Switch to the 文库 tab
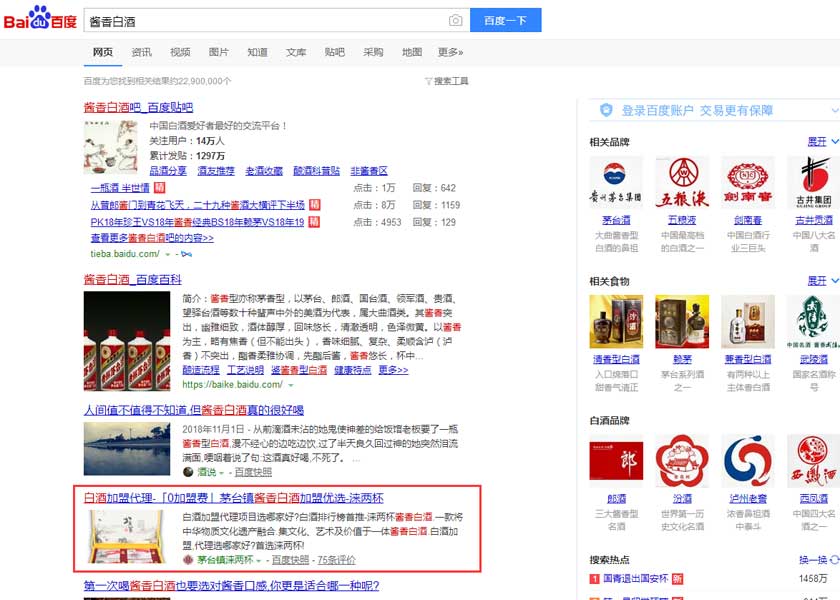The height and width of the screenshot is (600, 840). coord(296,52)
